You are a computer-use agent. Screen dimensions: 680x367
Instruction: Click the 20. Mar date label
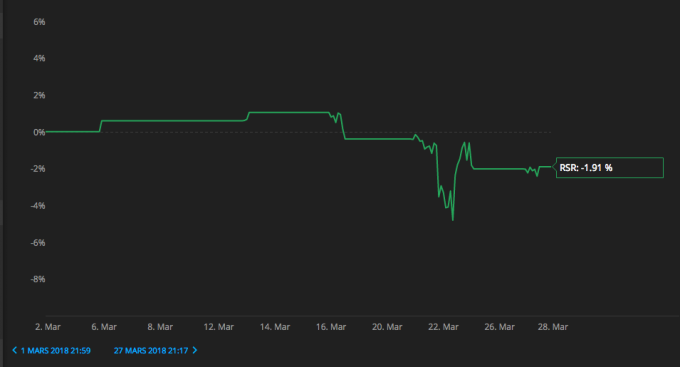(x=387, y=327)
